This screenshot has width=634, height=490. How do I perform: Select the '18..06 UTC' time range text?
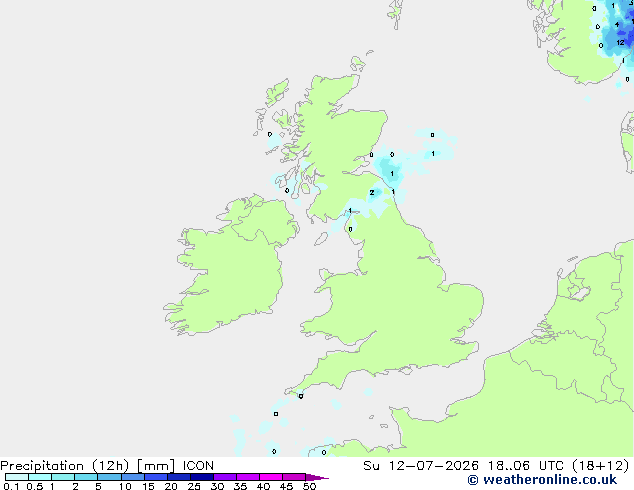pyautogui.click(x=525, y=466)
